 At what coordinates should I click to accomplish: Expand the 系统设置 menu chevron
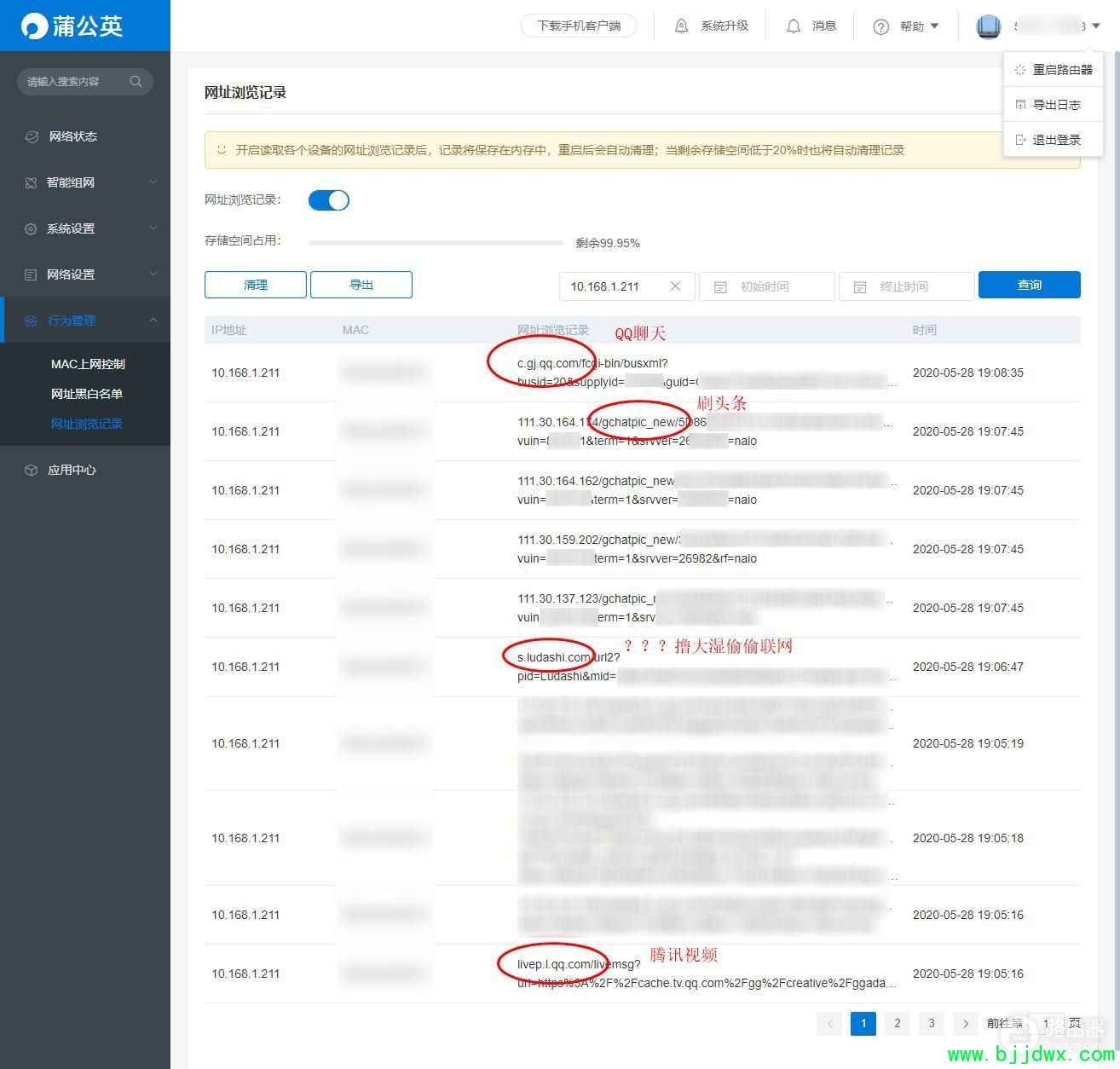point(153,228)
